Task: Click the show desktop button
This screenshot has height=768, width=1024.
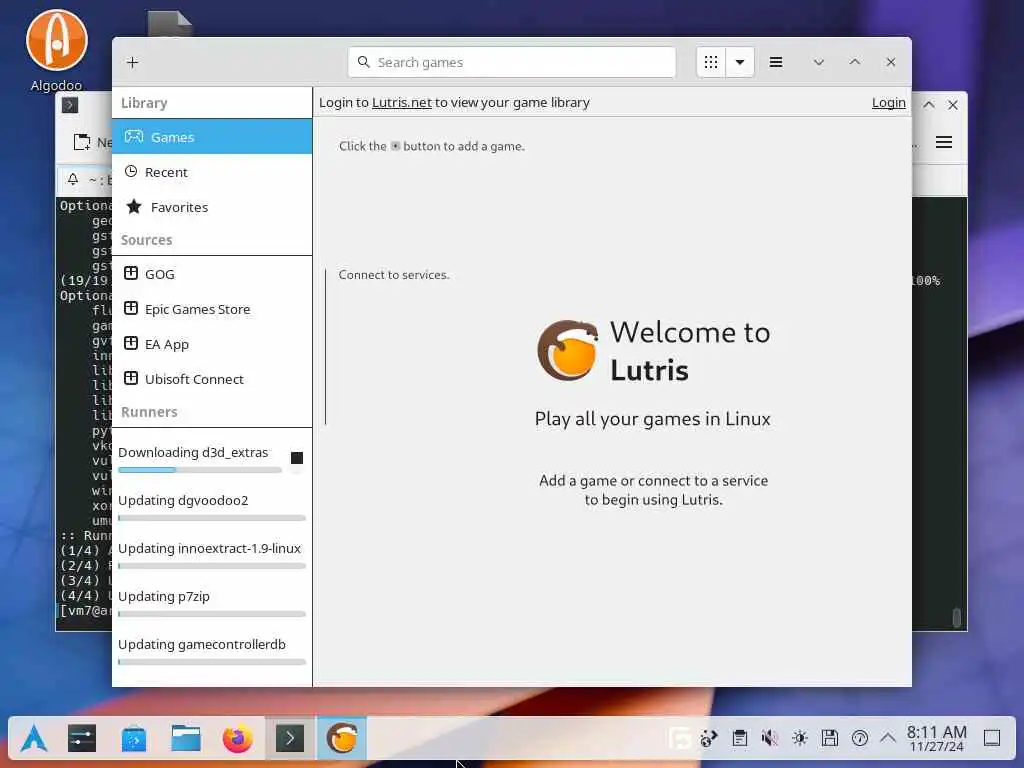Action: (992, 739)
